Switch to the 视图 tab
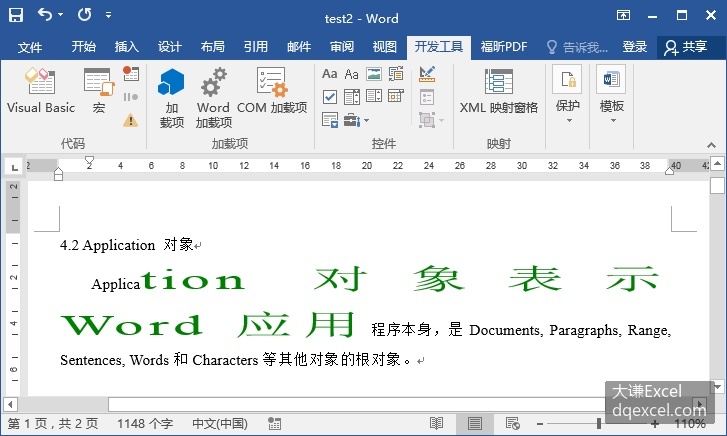The width and height of the screenshot is (727, 436). point(384,46)
